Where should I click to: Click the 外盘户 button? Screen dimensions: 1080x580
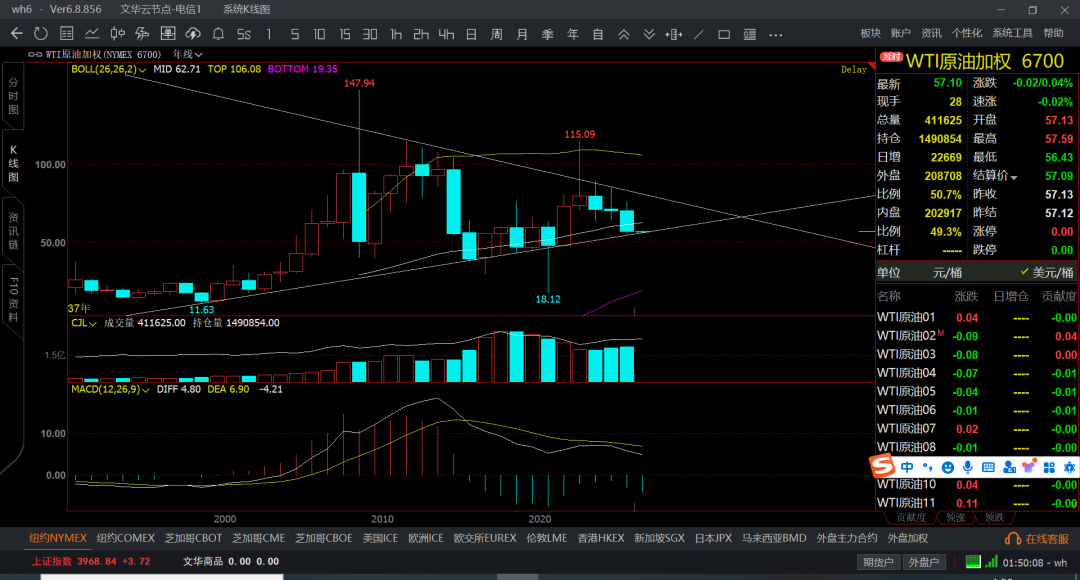923,562
